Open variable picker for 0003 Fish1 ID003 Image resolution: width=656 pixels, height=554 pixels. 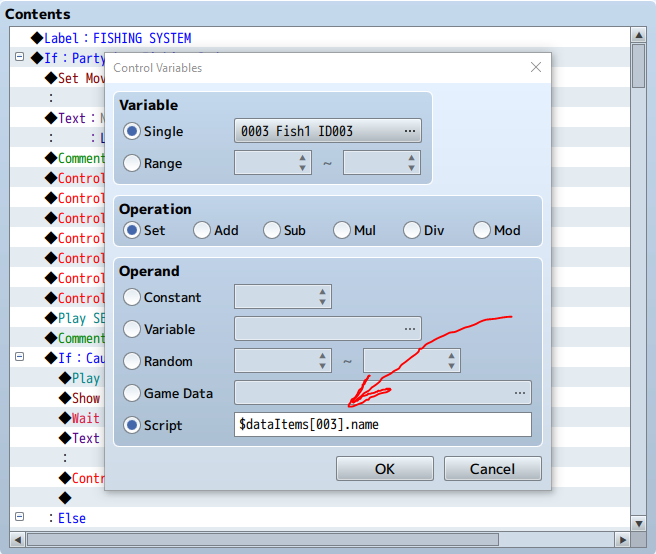[x=328, y=131]
